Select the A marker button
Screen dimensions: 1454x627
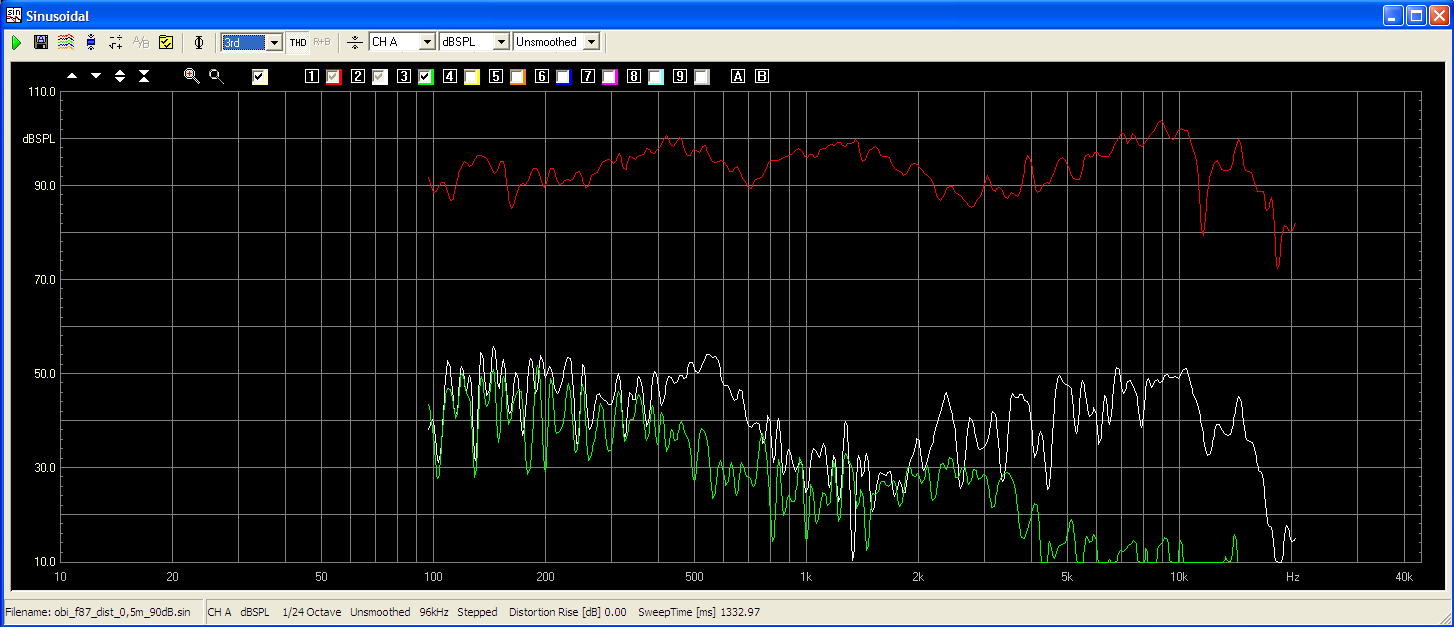739,77
